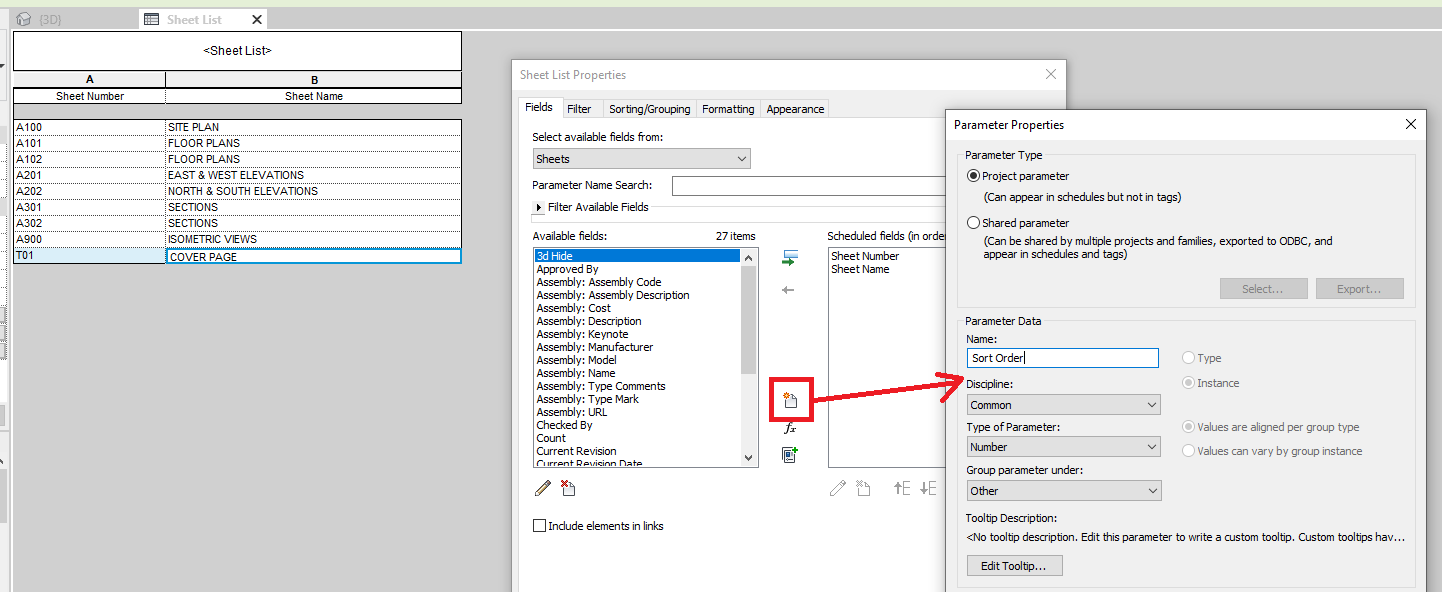Click the Move parameter up icon
The width and height of the screenshot is (1442, 592).
click(901, 487)
